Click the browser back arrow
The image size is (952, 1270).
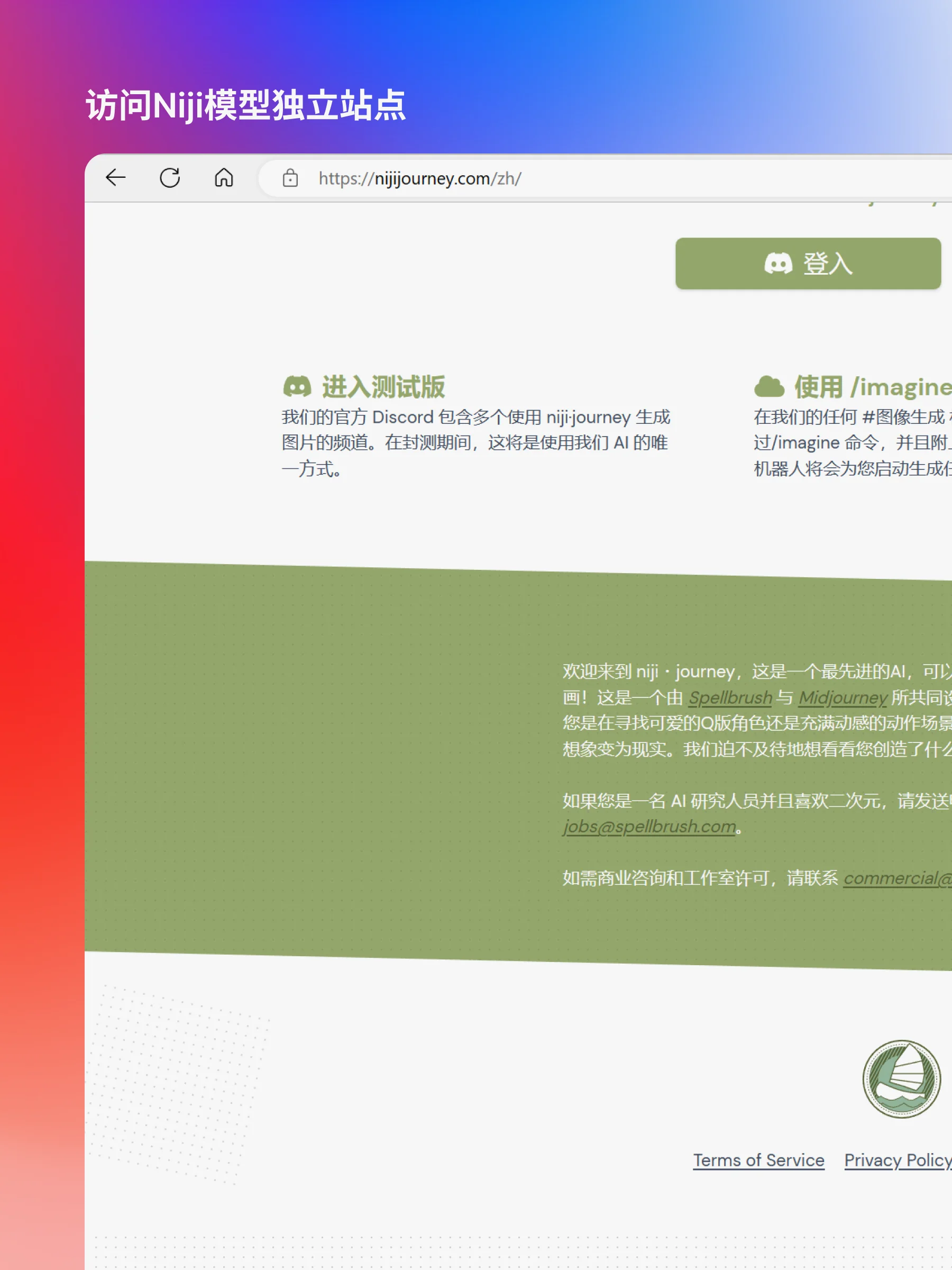coord(115,178)
